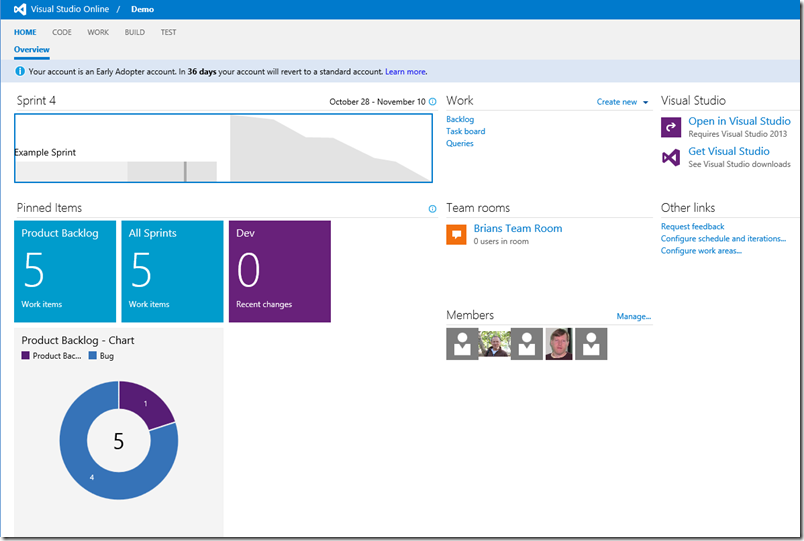Switch to the BUILD tab

135,32
